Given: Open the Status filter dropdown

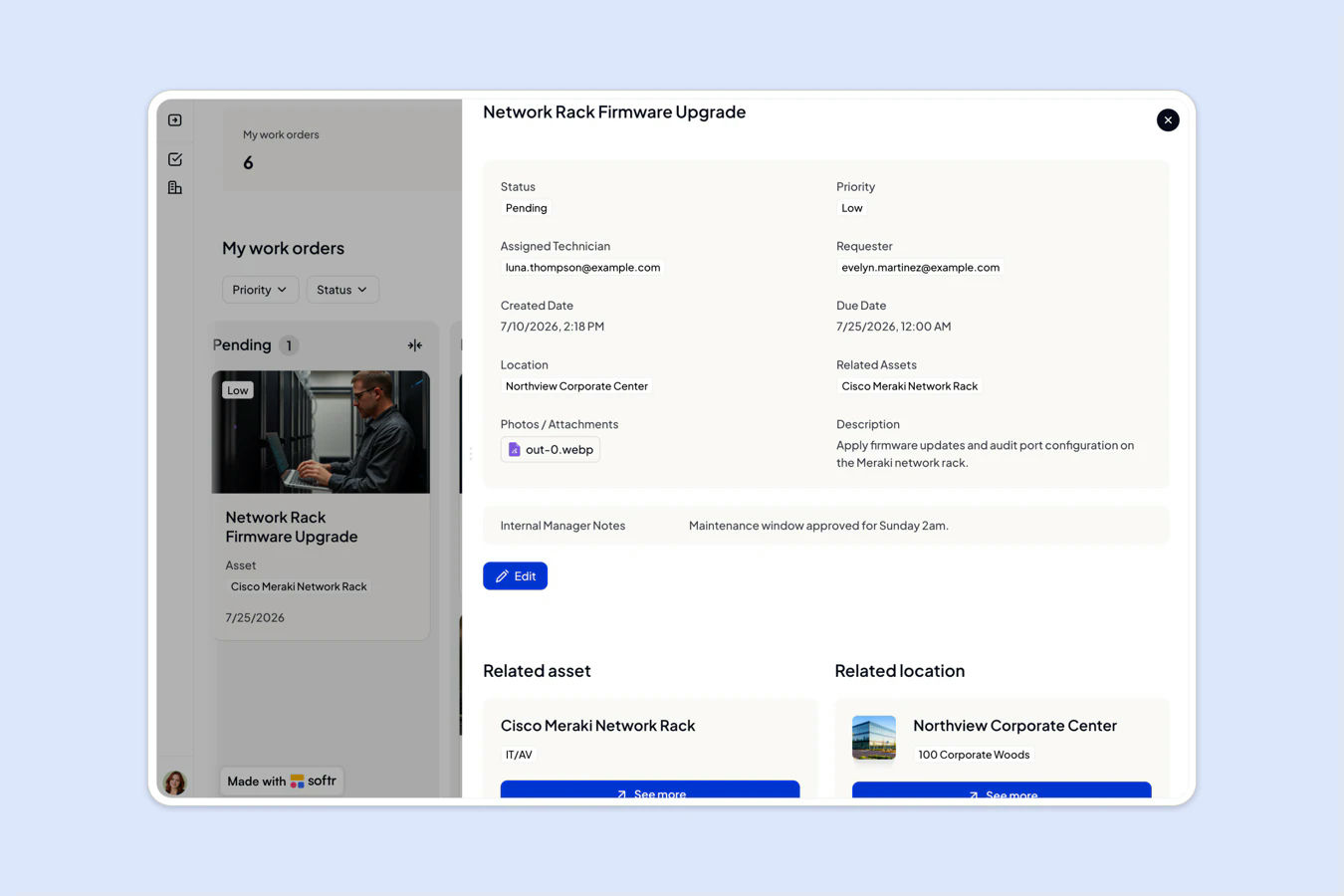Looking at the screenshot, I should pyautogui.click(x=342, y=290).
